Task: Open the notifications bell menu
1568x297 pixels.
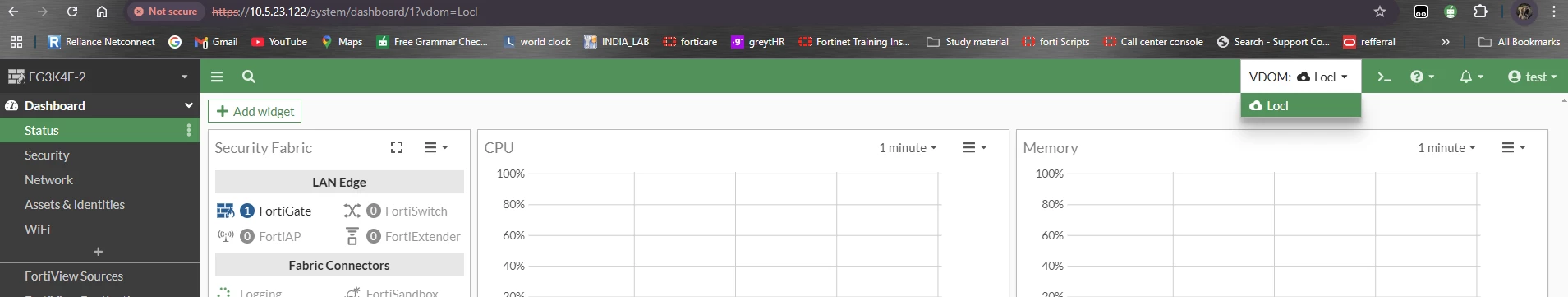Action: click(1471, 77)
